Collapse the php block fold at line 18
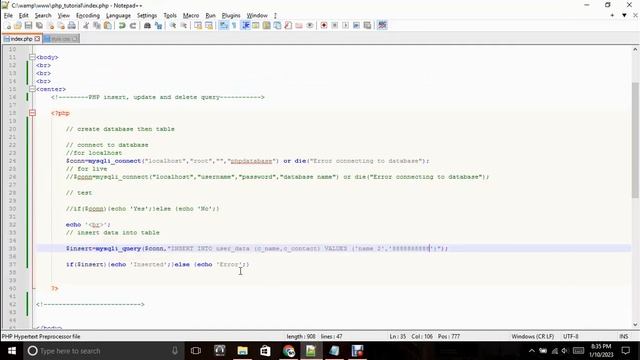The height and width of the screenshot is (360, 640). tap(32, 113)
